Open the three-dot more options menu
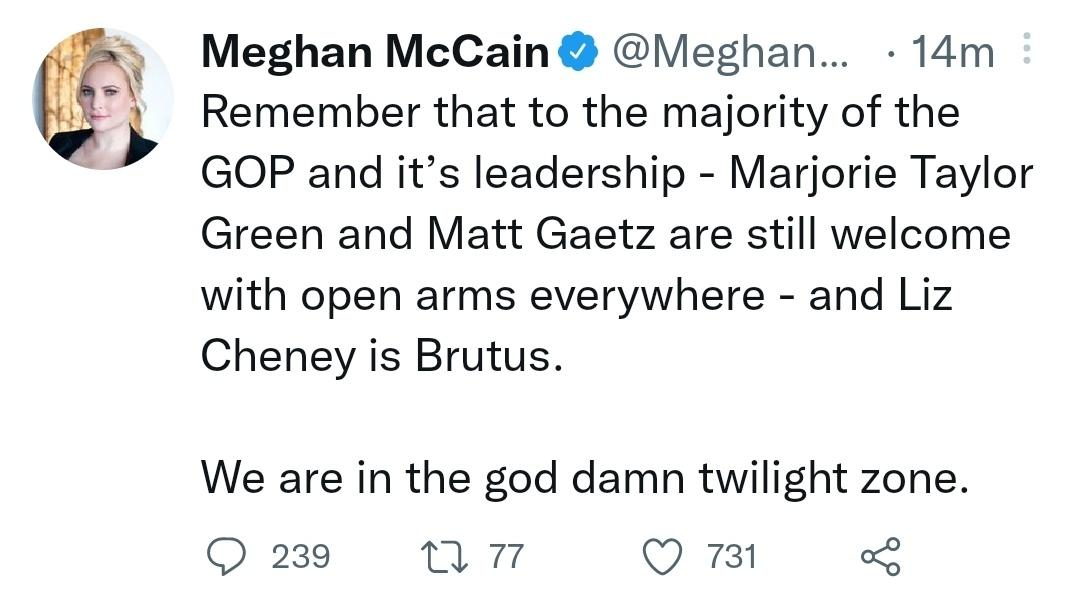This screenshot has height=592, width=1080. pos(1023,52)
